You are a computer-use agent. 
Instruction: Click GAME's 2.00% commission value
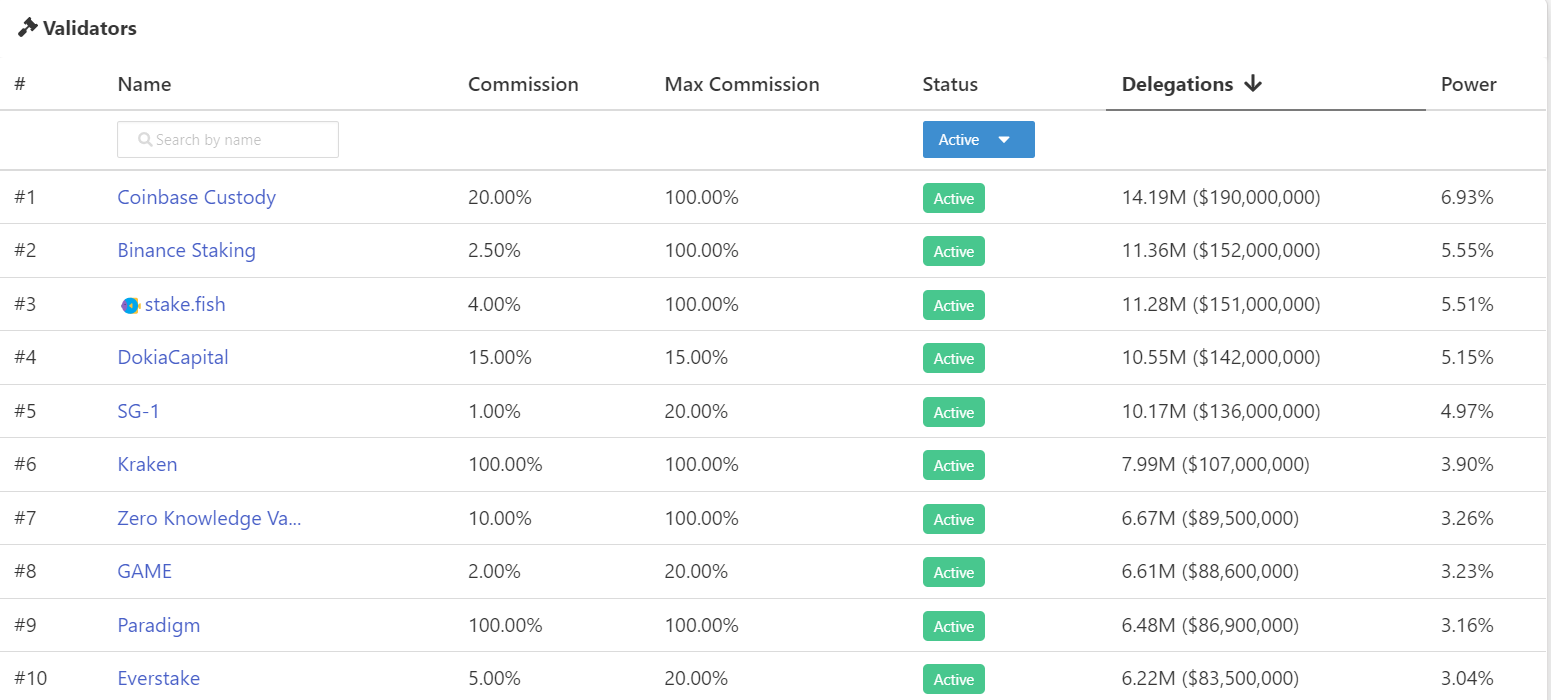pyautogui.click(x=494, y=571)
